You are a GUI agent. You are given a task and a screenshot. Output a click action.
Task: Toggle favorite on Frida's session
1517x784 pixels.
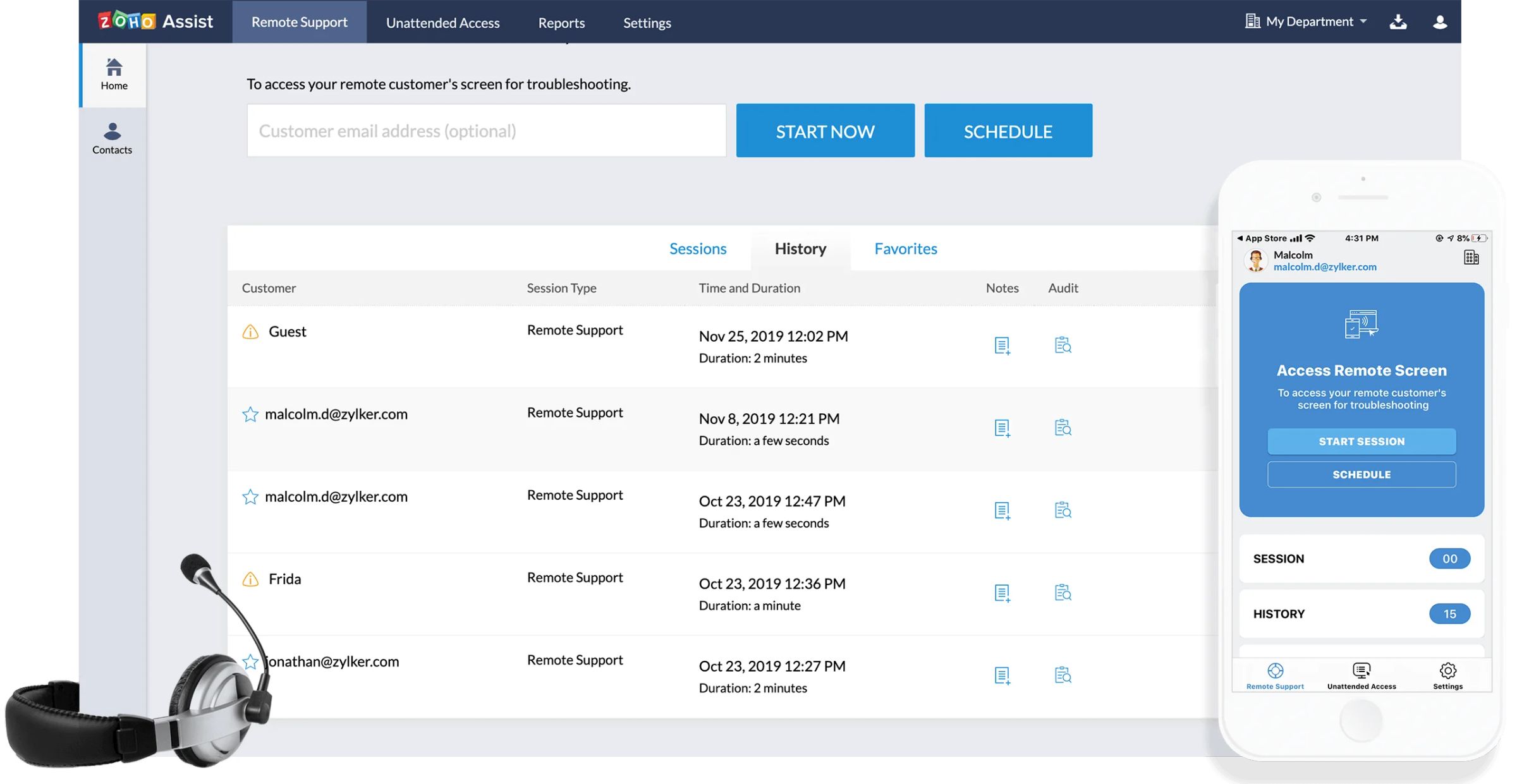(x=250, y=579)
